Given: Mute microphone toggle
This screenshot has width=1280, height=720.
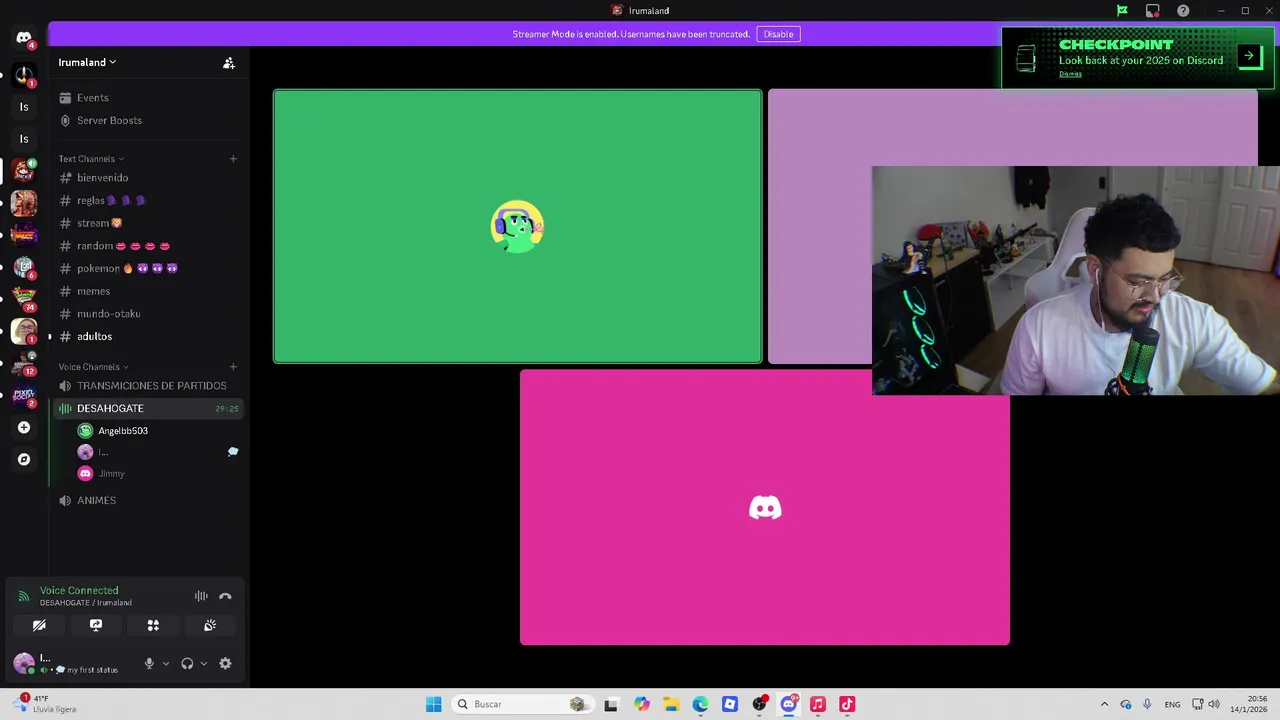Looking at the screenshot, I should tap(149, 663).
